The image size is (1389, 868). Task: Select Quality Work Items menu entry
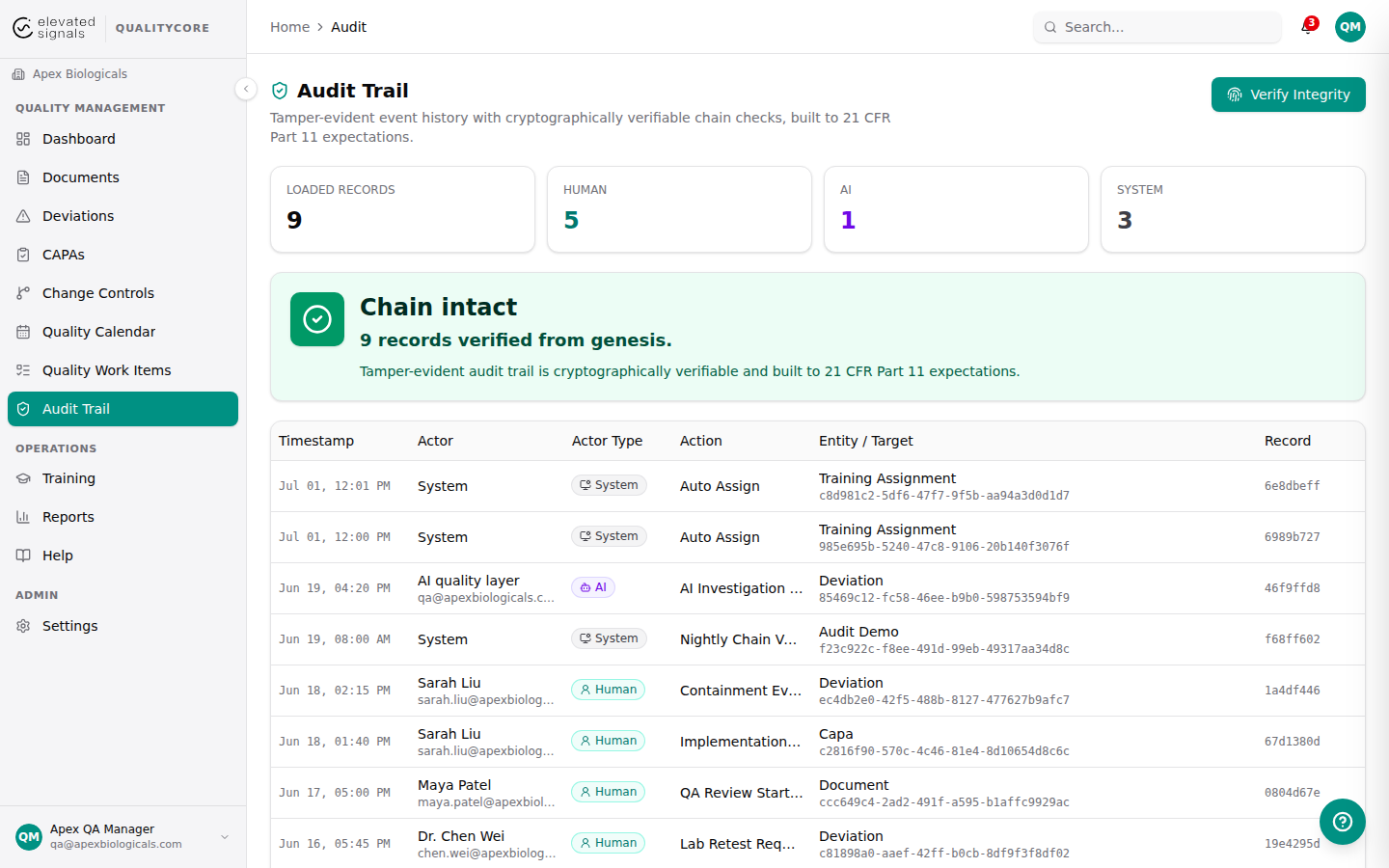123,370
